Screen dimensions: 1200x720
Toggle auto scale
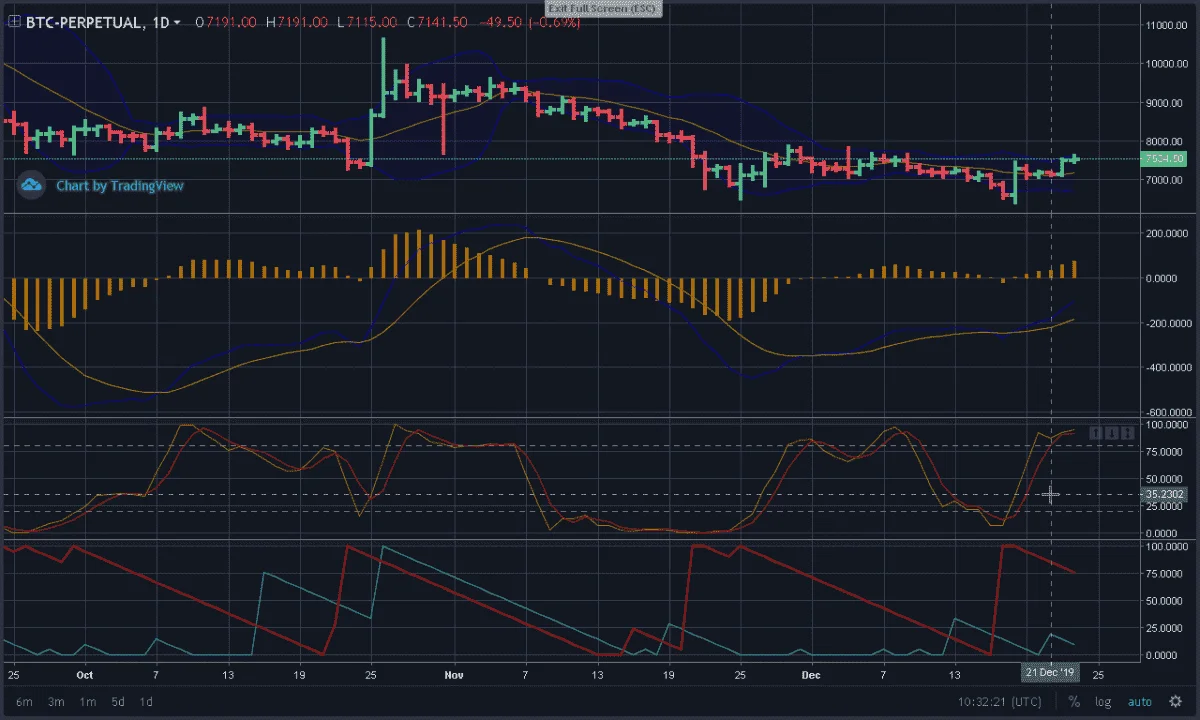point(1140,701)
